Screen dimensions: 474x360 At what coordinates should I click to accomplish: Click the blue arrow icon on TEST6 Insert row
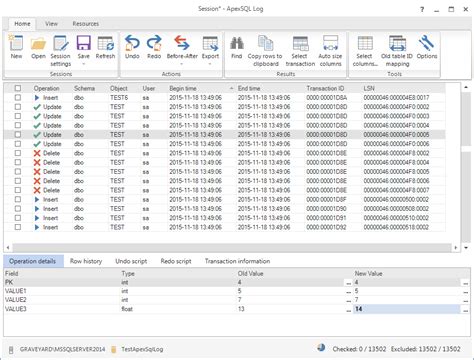coord(37,98)
